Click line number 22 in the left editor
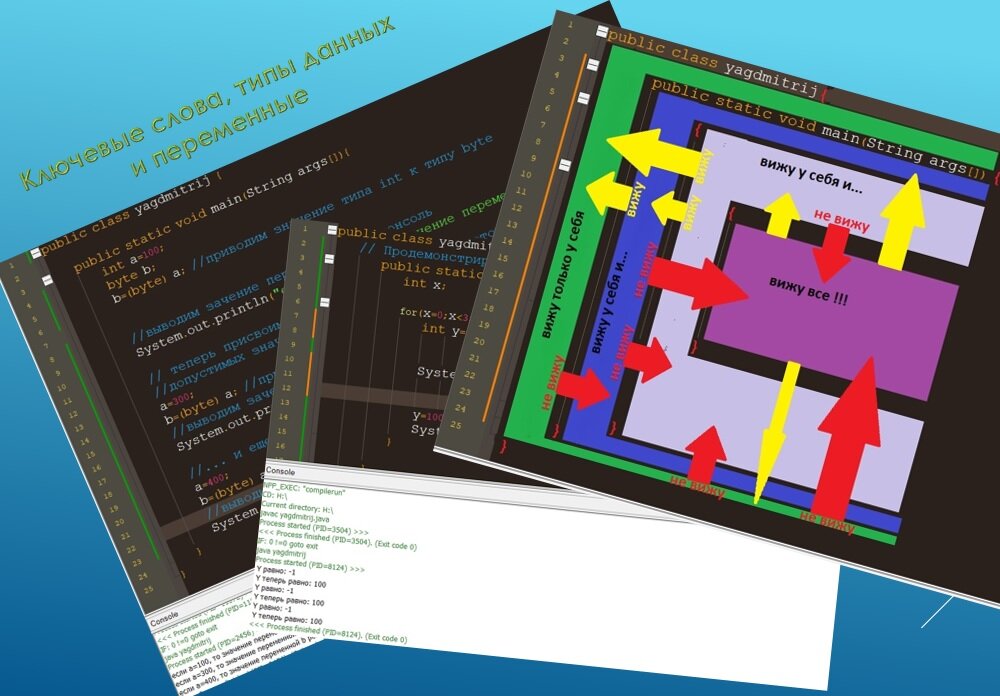Screen dimensions: 1000x696 (x=130, y=549)
